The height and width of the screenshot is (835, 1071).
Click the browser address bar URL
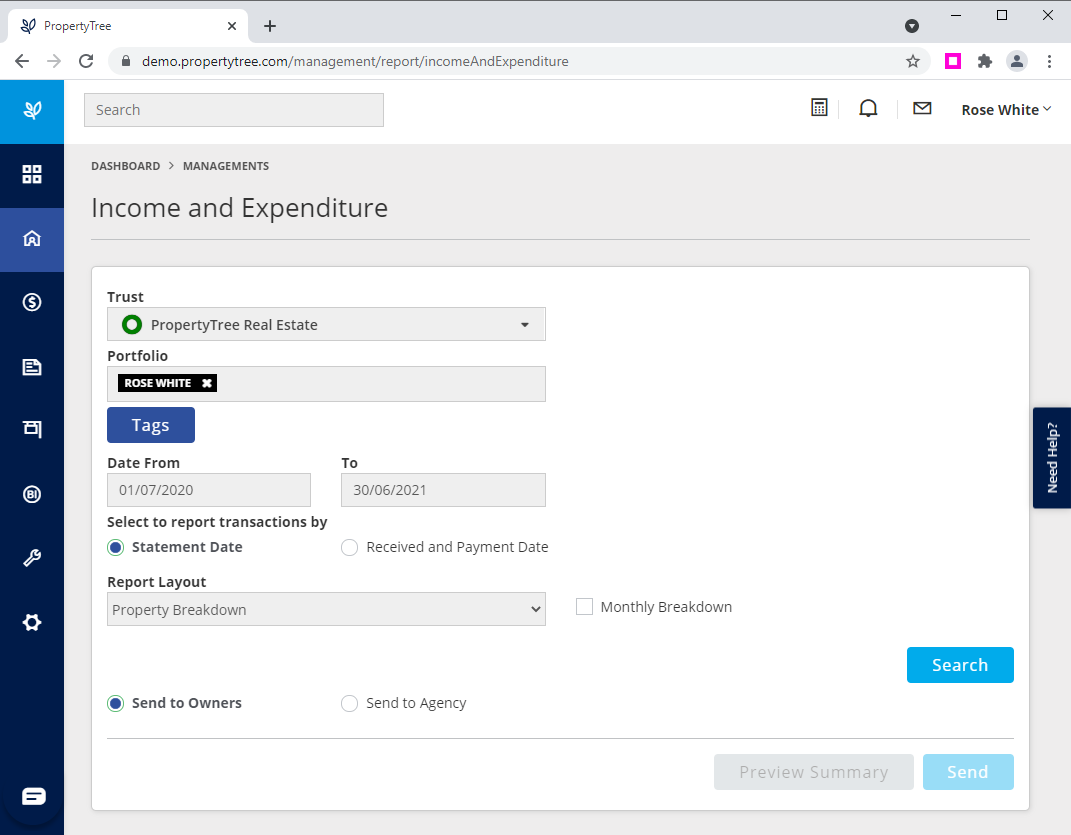[x=355, y=61]
